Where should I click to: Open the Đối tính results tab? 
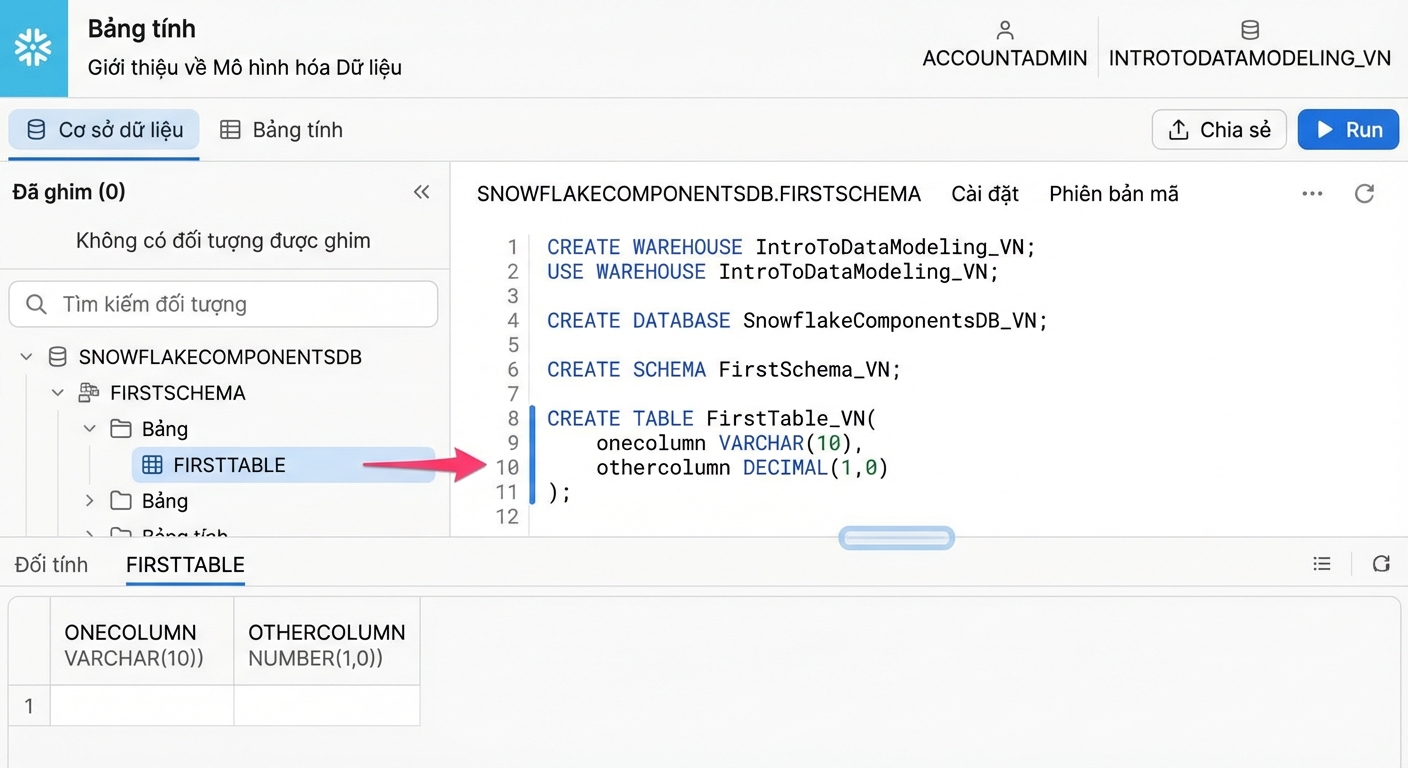click(x=51, y=565)
